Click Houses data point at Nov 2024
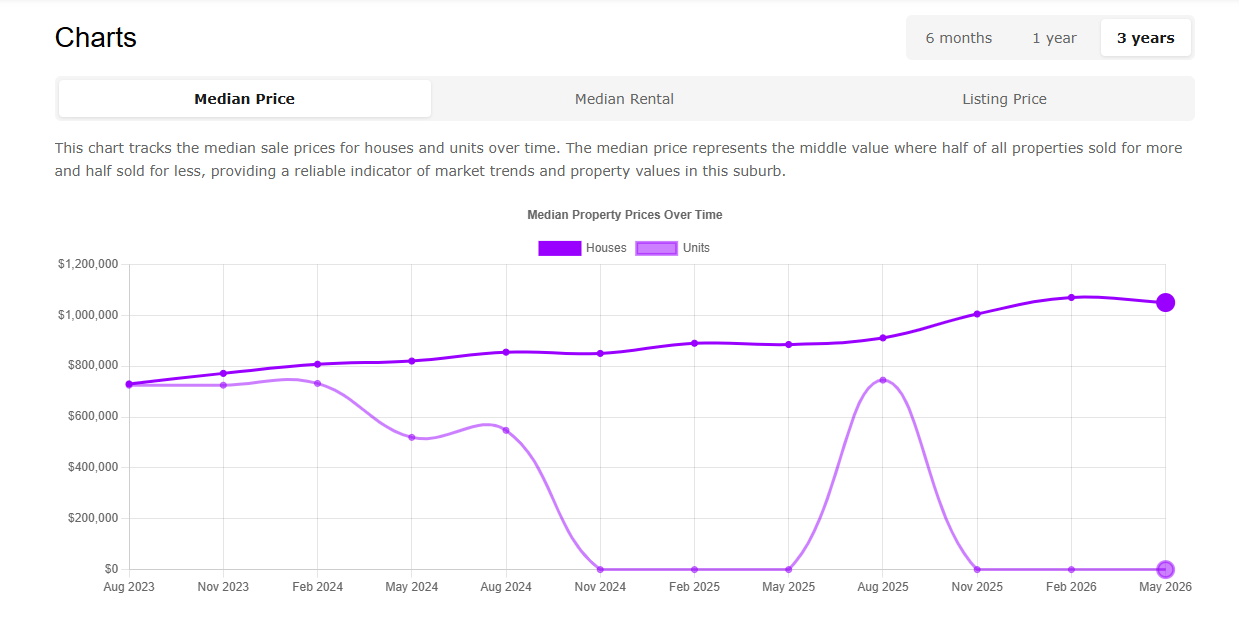The height and width of the screenshot is (622, 1239). (600, 353)
